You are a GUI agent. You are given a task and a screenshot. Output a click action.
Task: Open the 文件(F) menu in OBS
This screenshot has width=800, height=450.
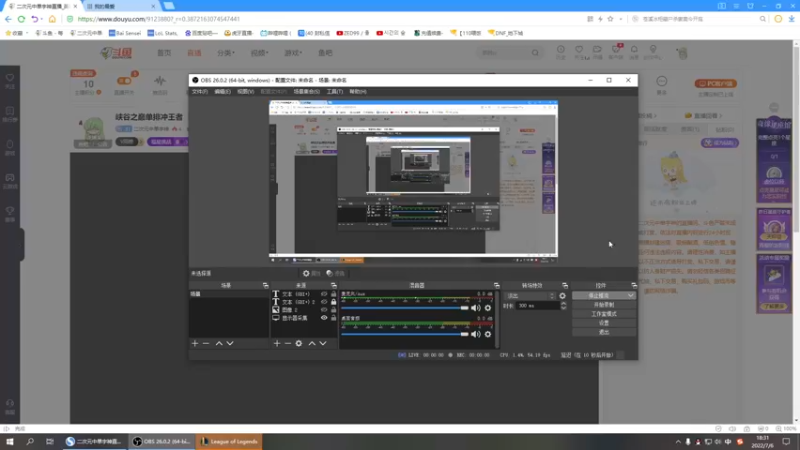point(200,92)
